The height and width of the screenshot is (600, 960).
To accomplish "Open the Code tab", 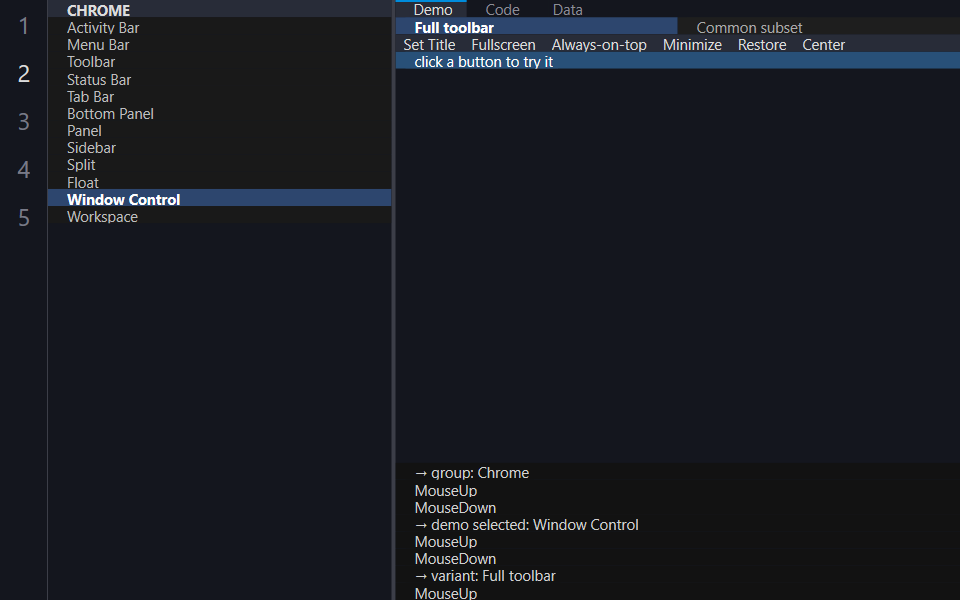I will (x=502, y=10).
